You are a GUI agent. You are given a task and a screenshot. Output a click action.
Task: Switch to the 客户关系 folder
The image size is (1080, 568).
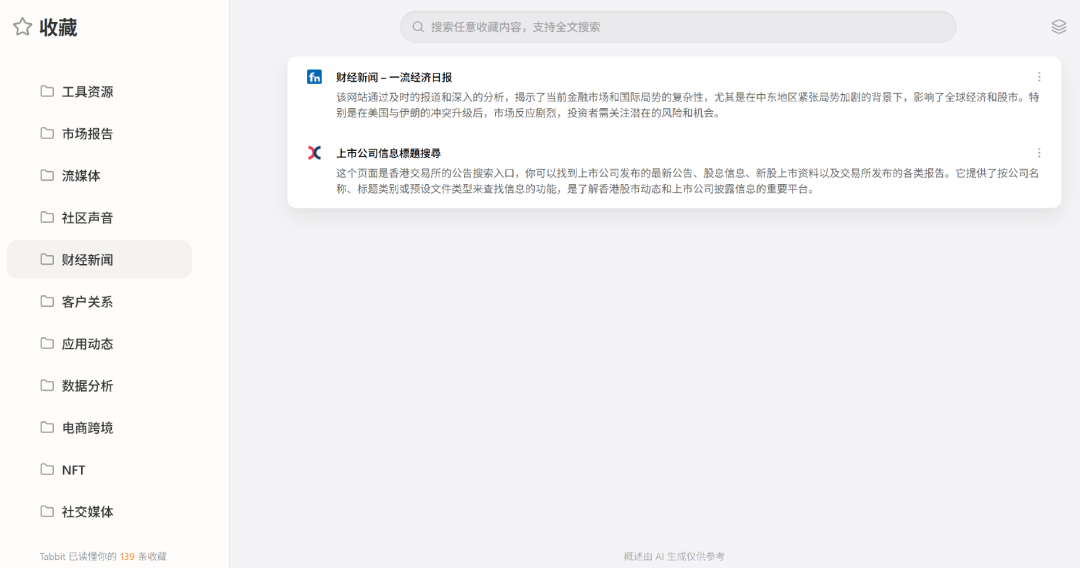click(87, 302)
